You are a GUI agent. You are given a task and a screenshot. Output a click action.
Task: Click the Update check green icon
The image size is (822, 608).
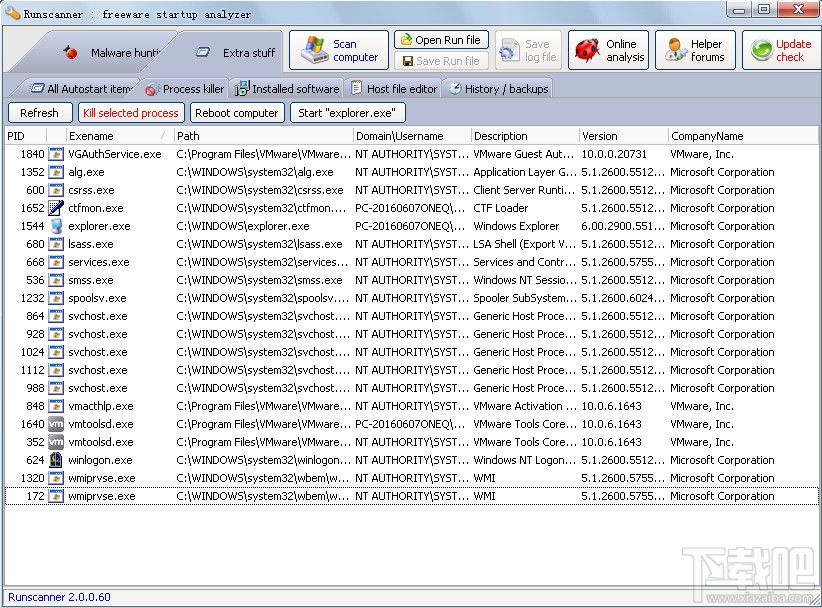point(761,50)
